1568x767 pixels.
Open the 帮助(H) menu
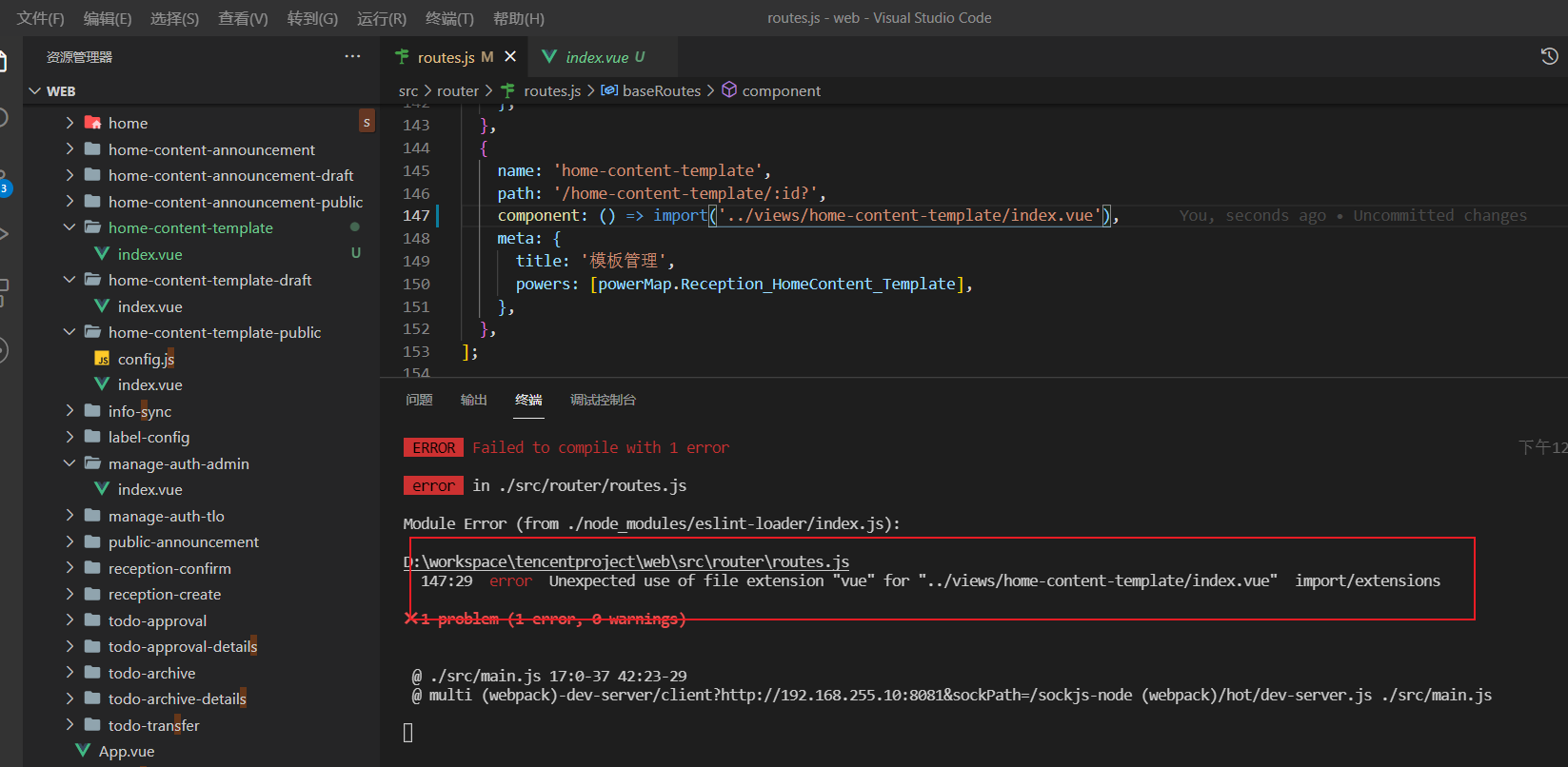click(519, 18)
